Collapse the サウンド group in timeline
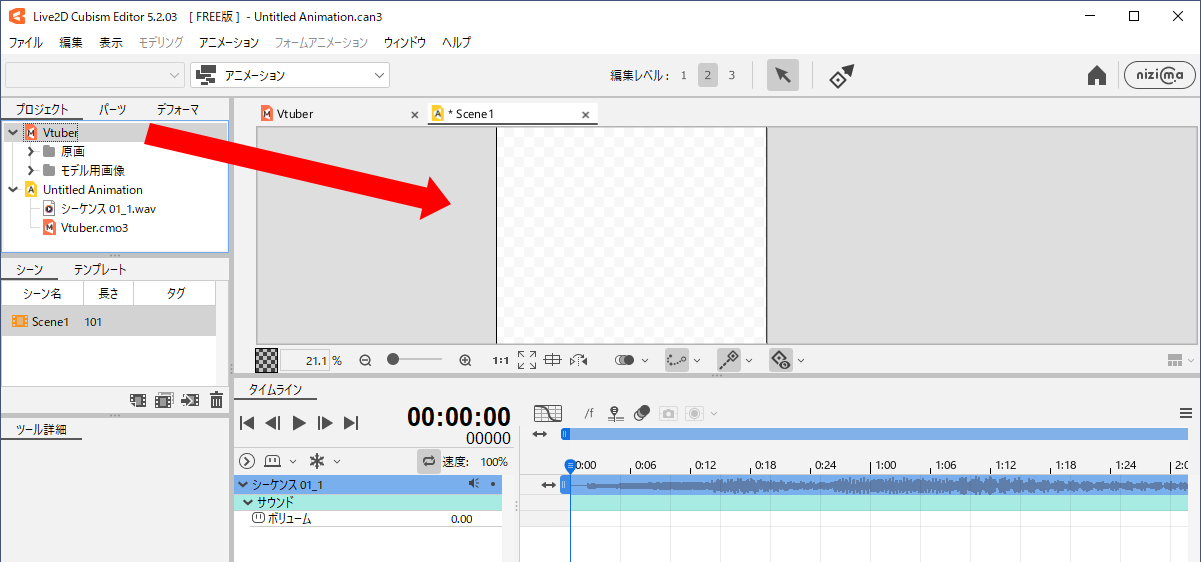Screen dimensions: 1201x562 click(248, 502)
